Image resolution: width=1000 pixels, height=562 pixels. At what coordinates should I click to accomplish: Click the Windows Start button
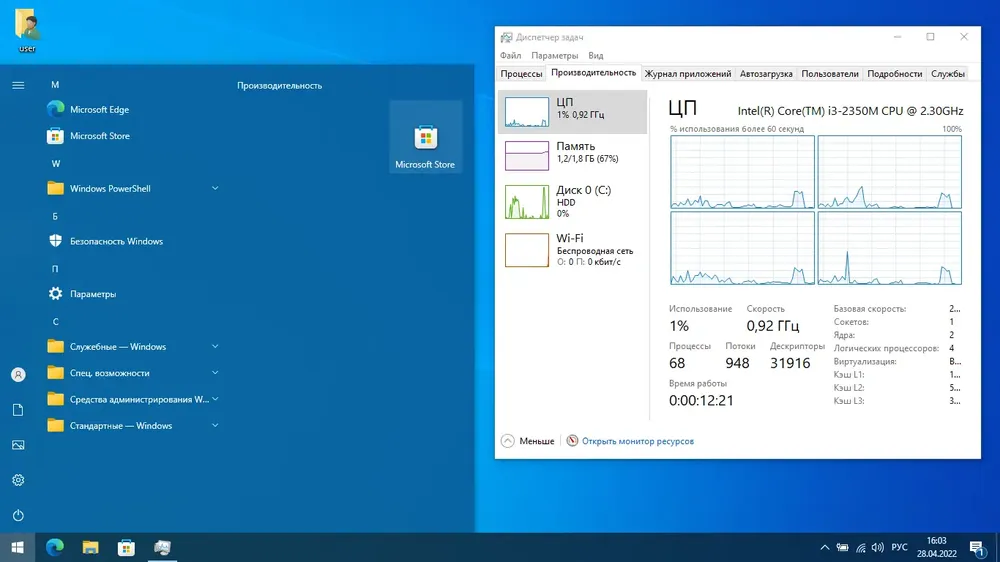(17, 547)
